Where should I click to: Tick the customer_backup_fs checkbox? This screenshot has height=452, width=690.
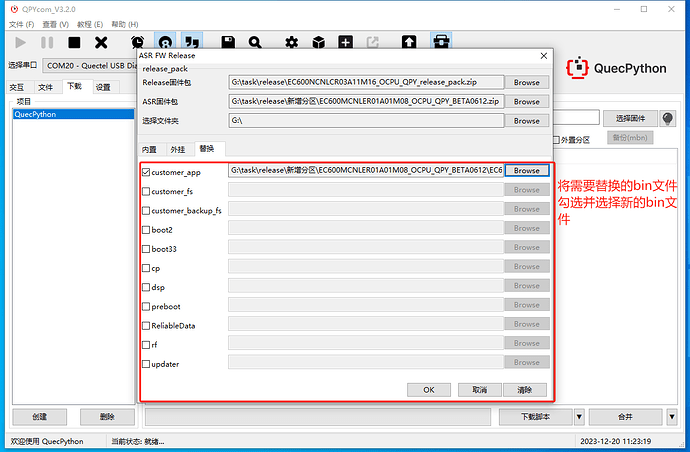pyautogui.click(x=146, y=210)
